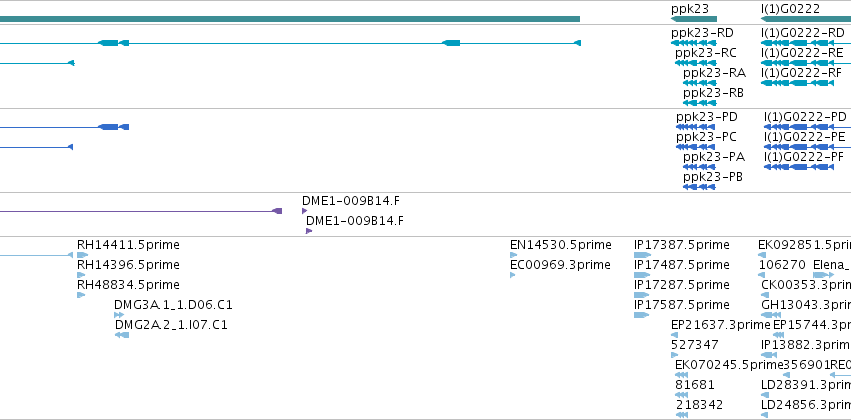
Task: Open EST EK070245.5prime
Action: click(729, 365)
